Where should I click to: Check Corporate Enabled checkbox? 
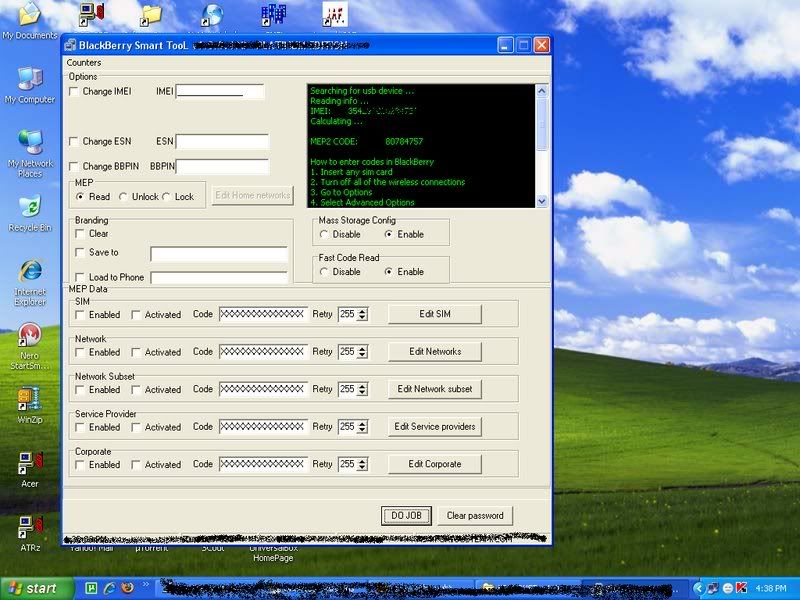80,465
